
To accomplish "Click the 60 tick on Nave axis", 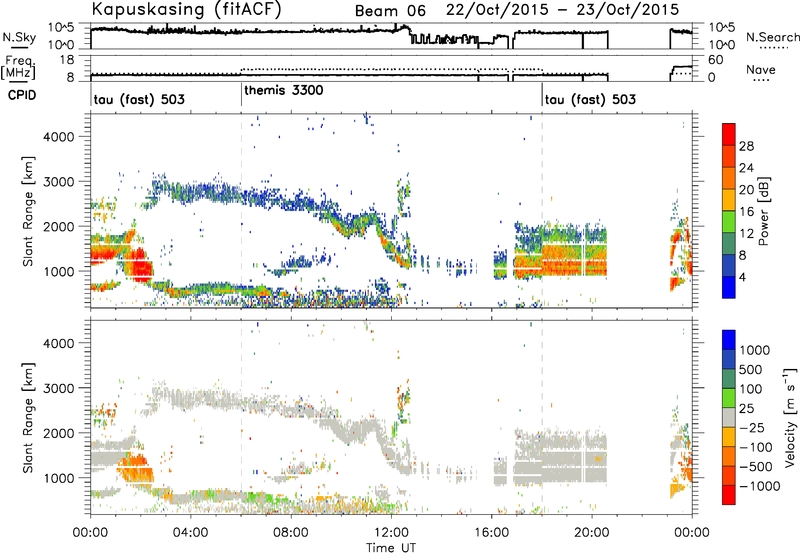I will (x=715, y=60).
